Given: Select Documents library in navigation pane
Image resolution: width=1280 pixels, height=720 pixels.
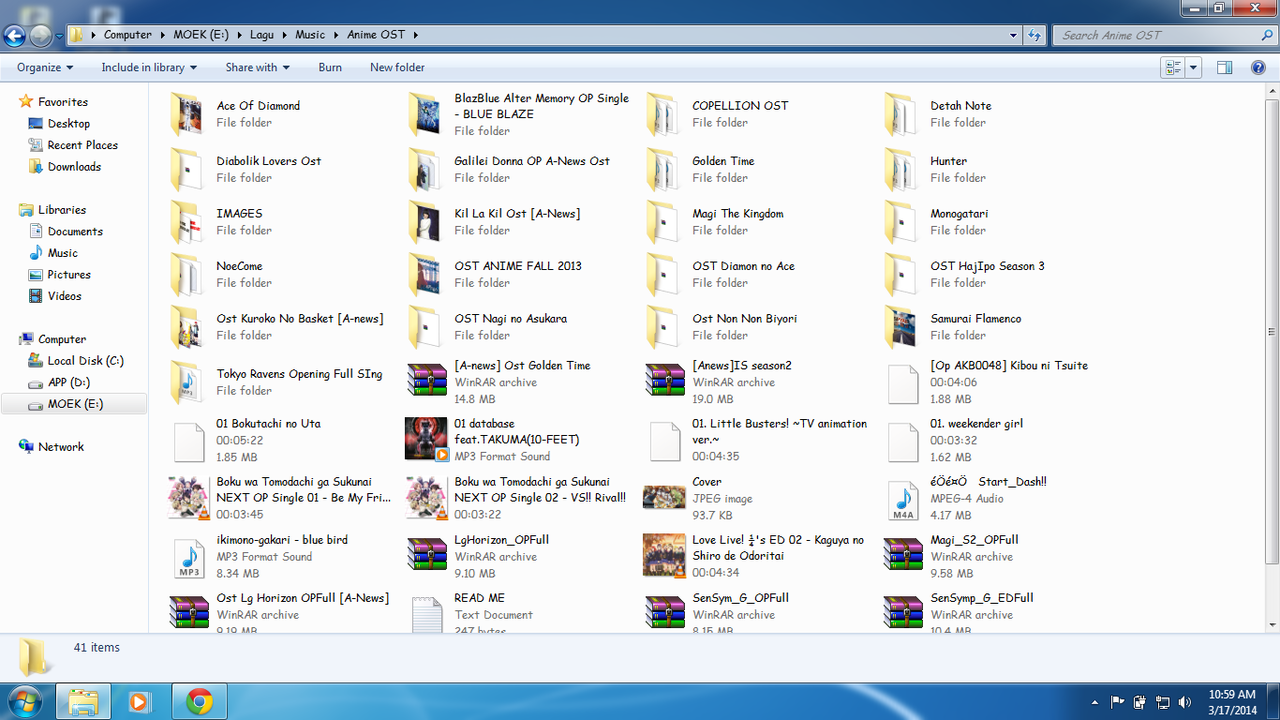Looking at the screenshot, I should [x=75, y=232].
